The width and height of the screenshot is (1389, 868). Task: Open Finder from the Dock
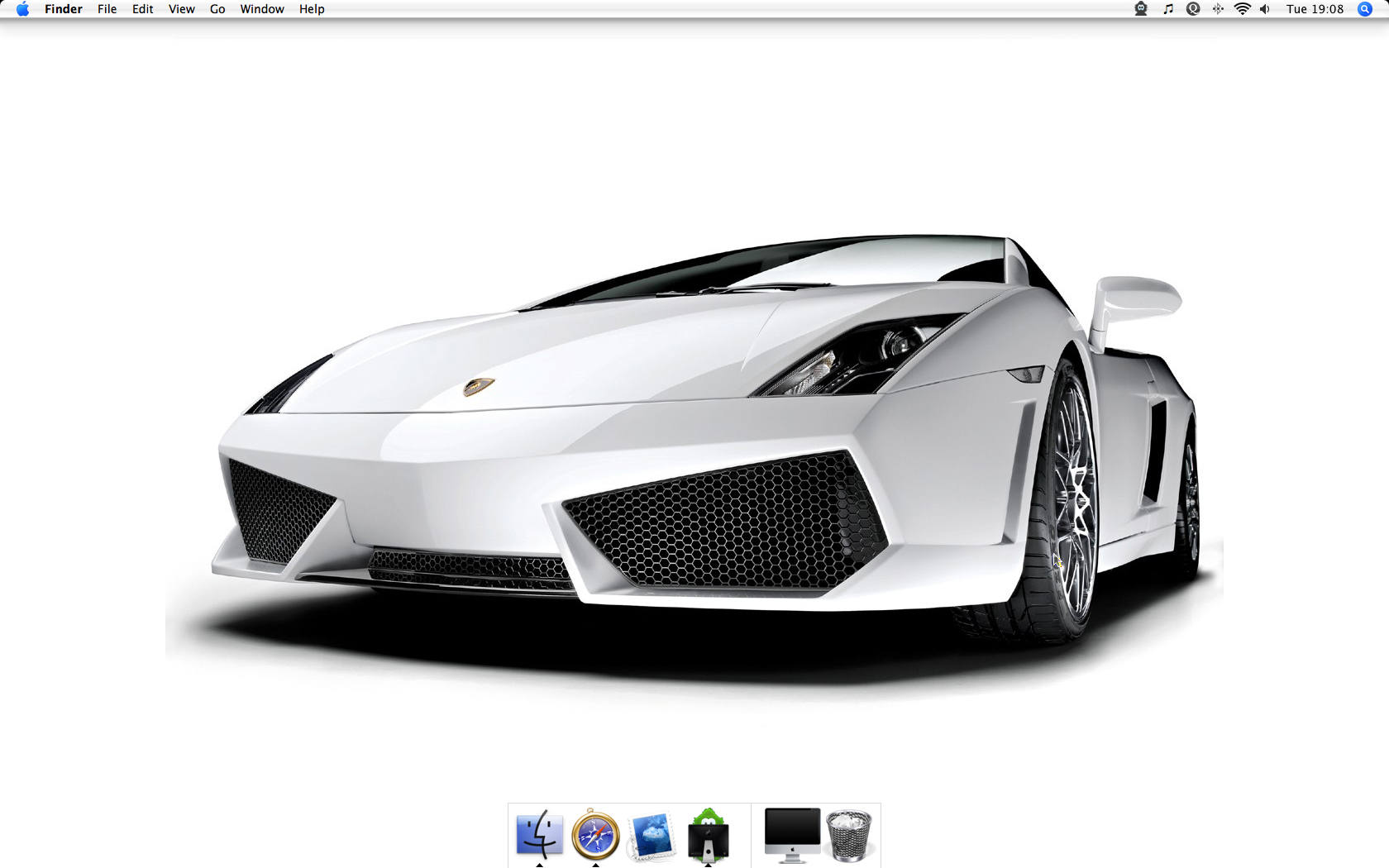539,835
